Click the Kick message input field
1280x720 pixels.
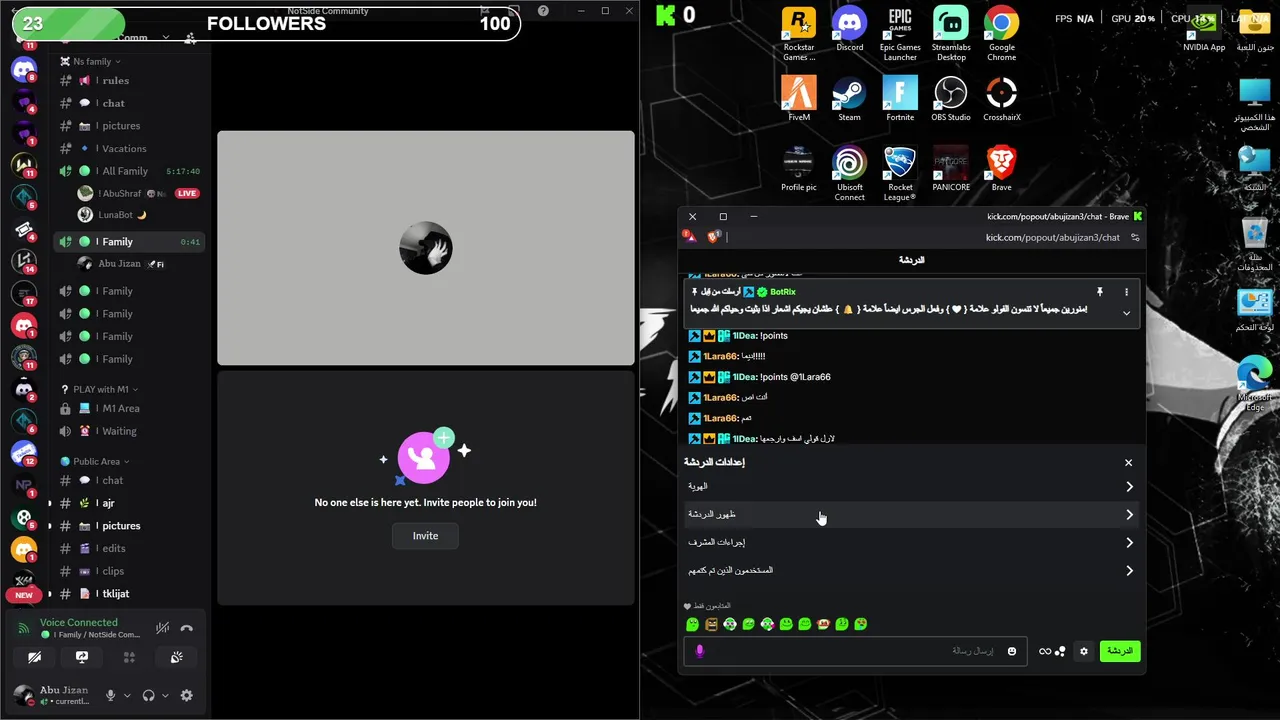(855, 651)
